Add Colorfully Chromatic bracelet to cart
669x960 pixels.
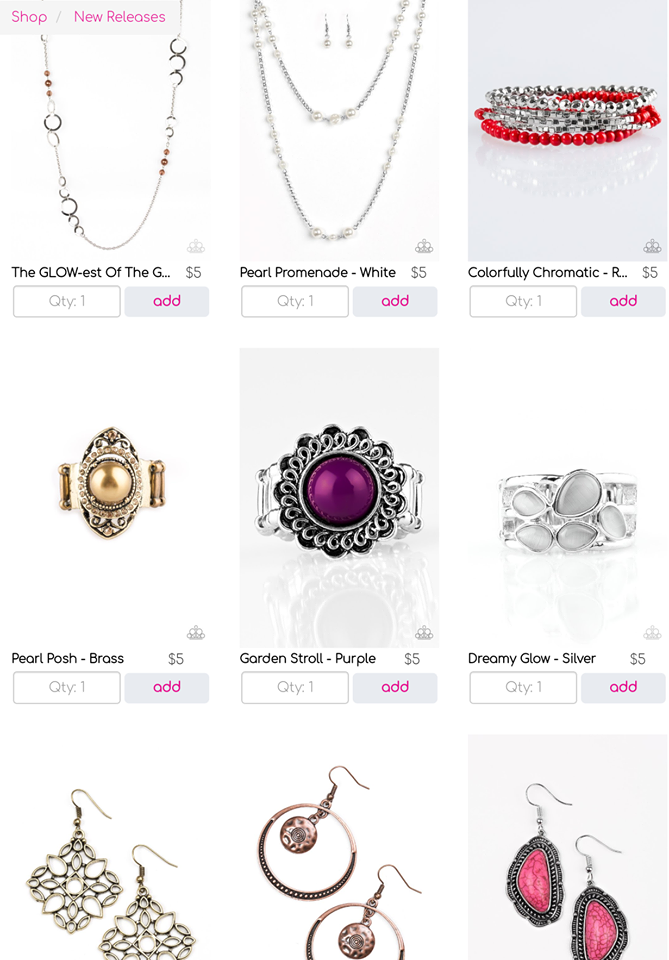point(623,301)
